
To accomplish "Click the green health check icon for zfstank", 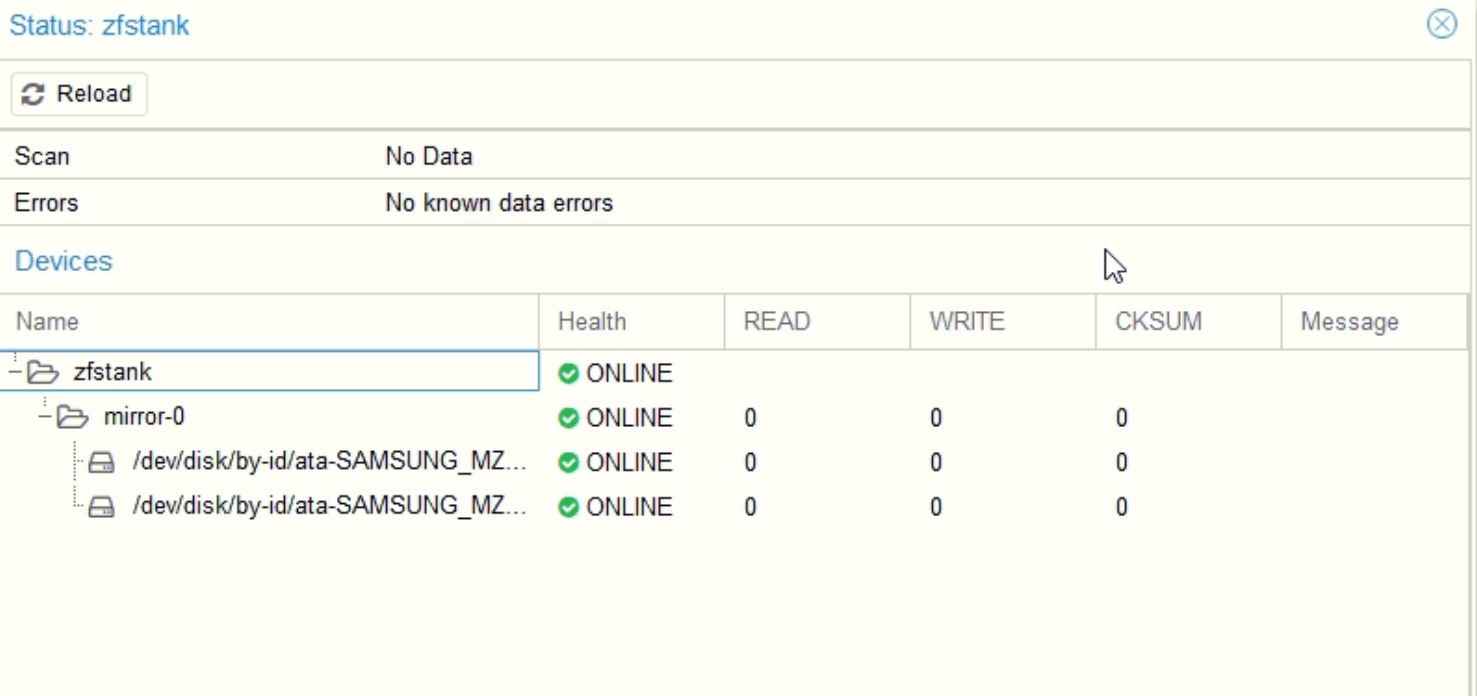I will (x=568, y=374).
